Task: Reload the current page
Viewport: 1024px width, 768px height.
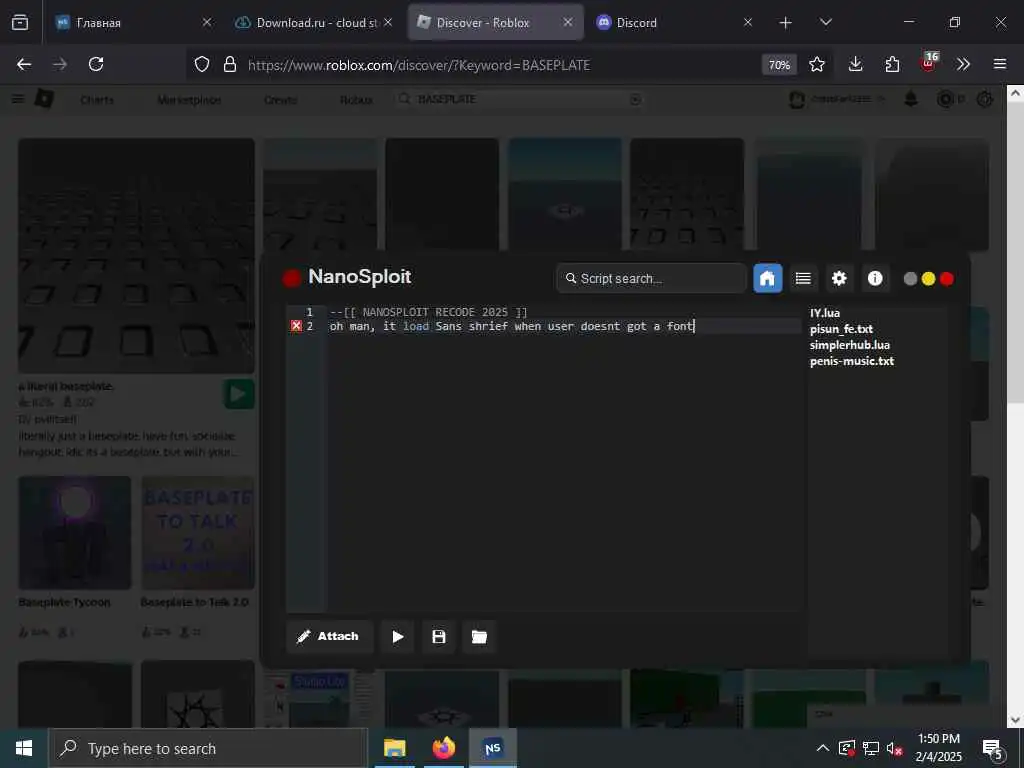Action: pyautogui.click(x=96, y=64)
